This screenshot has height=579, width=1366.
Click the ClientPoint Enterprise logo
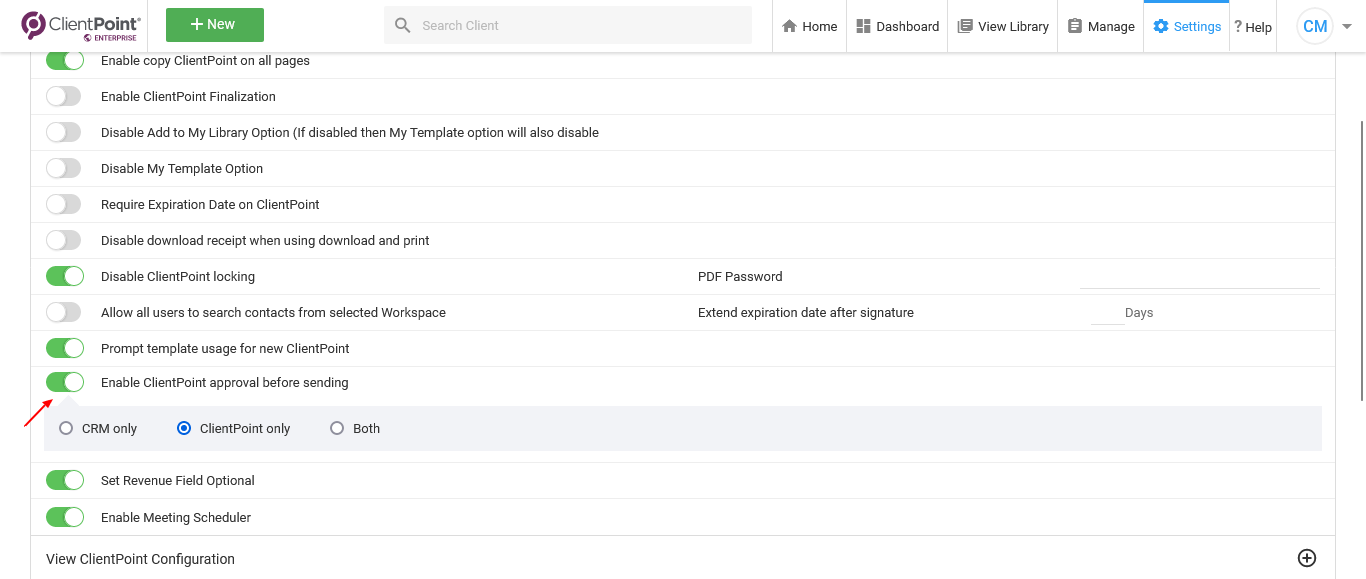coord(81,26)
